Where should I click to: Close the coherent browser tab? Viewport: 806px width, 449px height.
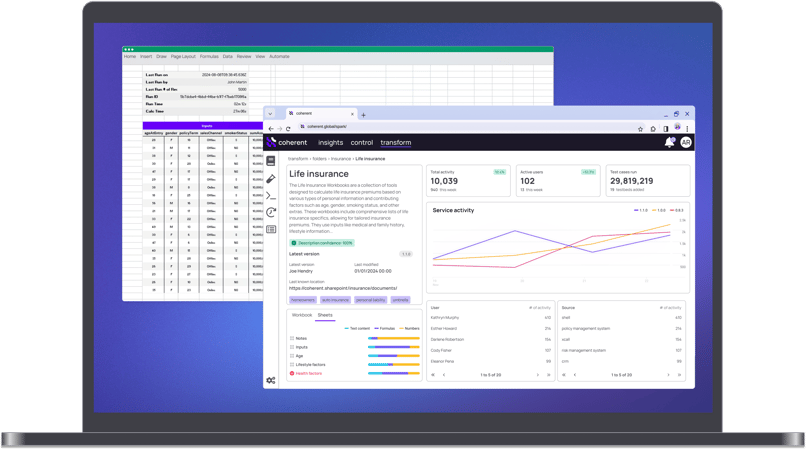[x=352, y=114]
